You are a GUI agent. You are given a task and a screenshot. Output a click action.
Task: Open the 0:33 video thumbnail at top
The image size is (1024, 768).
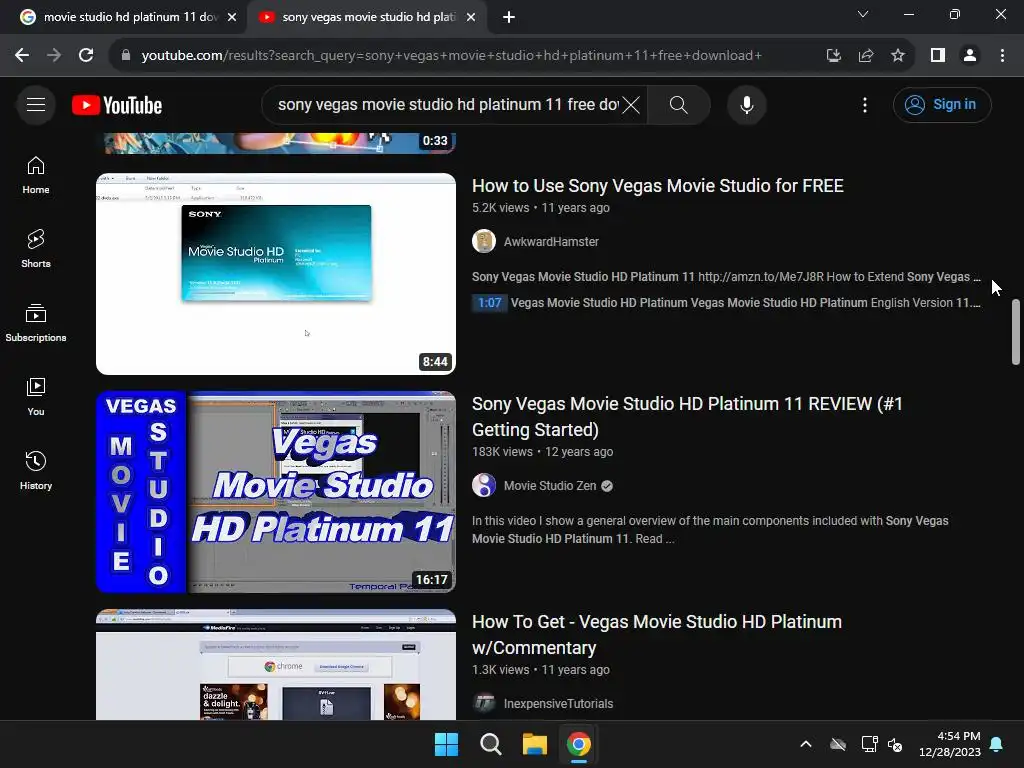[280, 142]
